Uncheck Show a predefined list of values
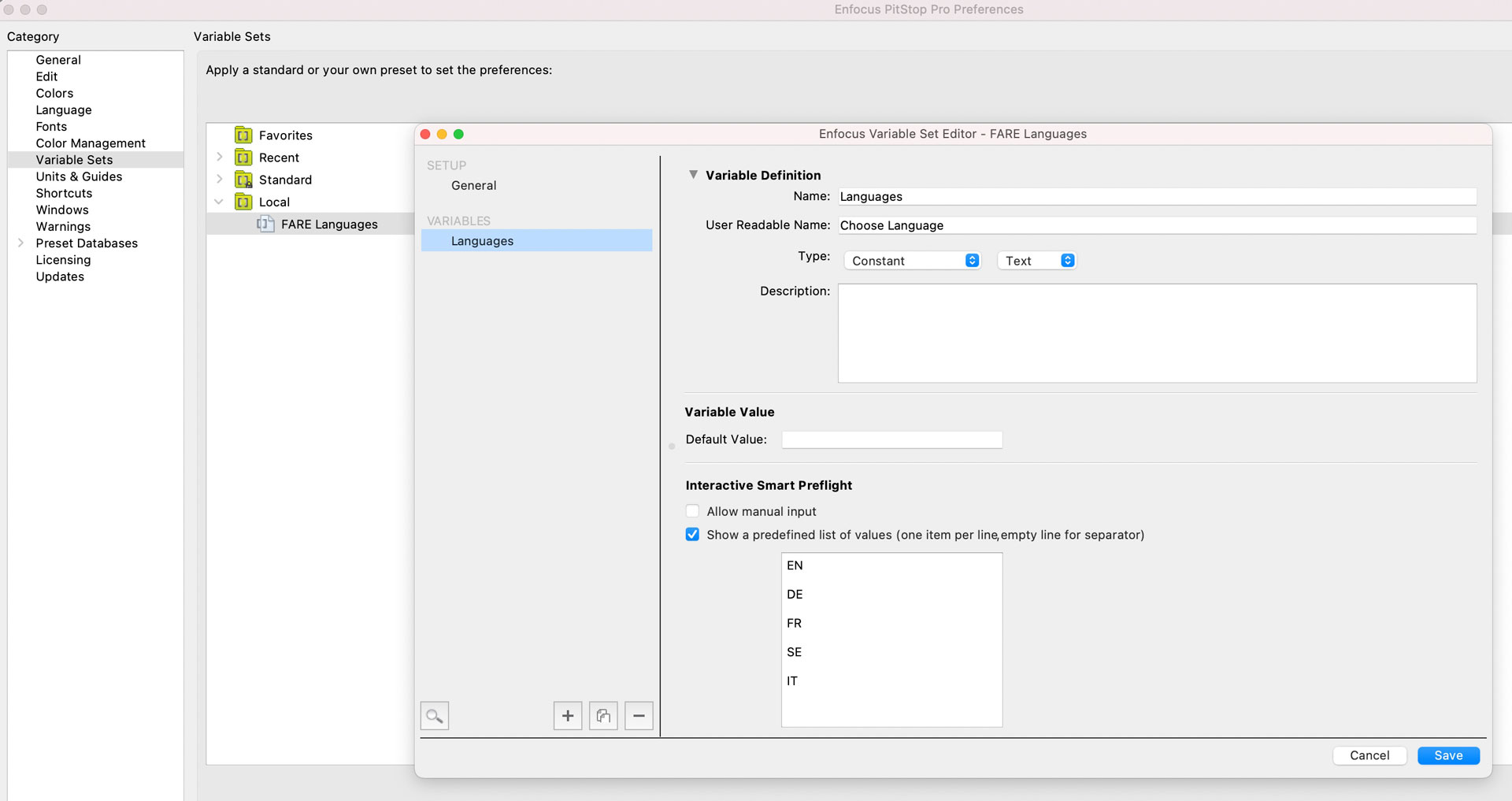The height and width of the screenshot is (801, 1512). [692, 535]
